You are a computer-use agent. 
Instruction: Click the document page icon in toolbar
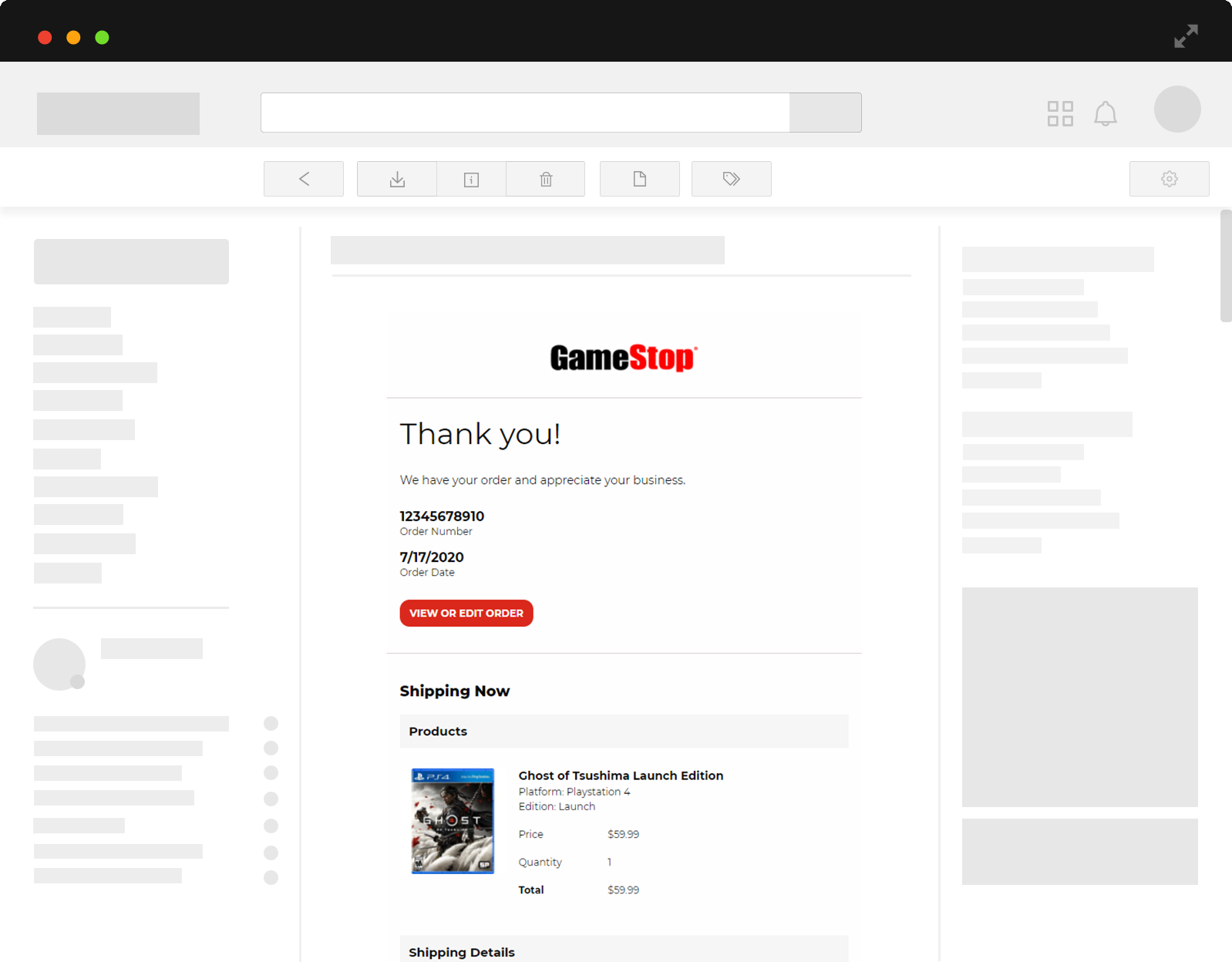tap(640, 179)
